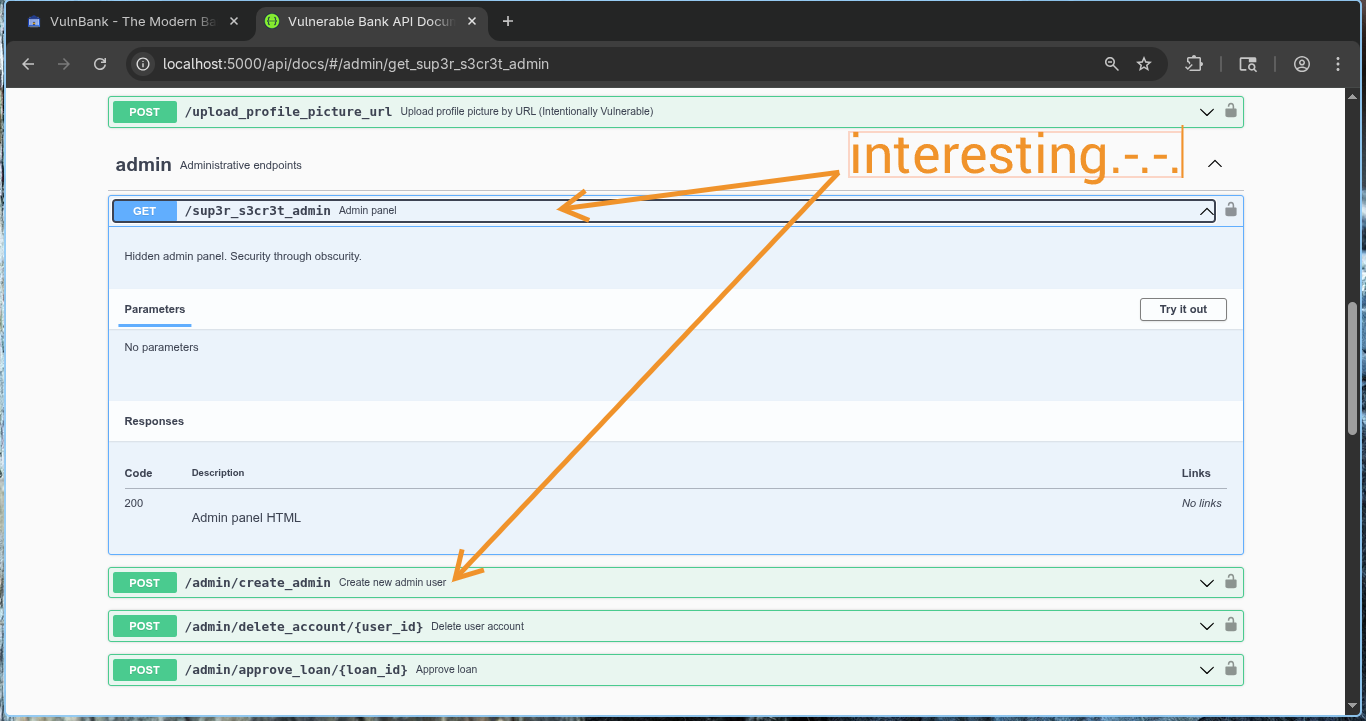Expand the admin/create_admin endpoint chevron

click(x=1207, y=583)
